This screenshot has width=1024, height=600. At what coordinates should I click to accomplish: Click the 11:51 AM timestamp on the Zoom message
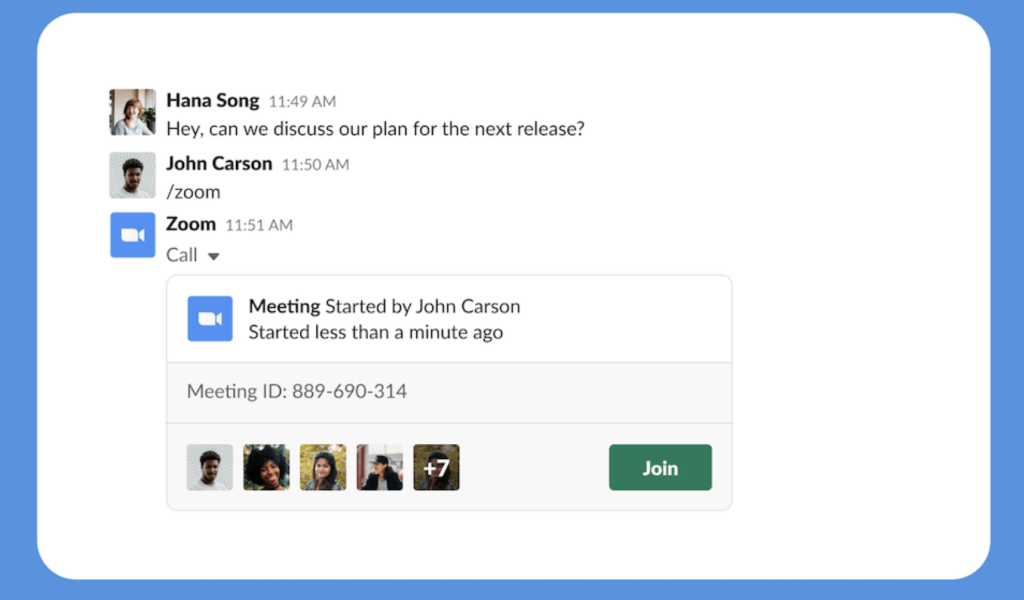pyautogui.click(x=259, y=225)
